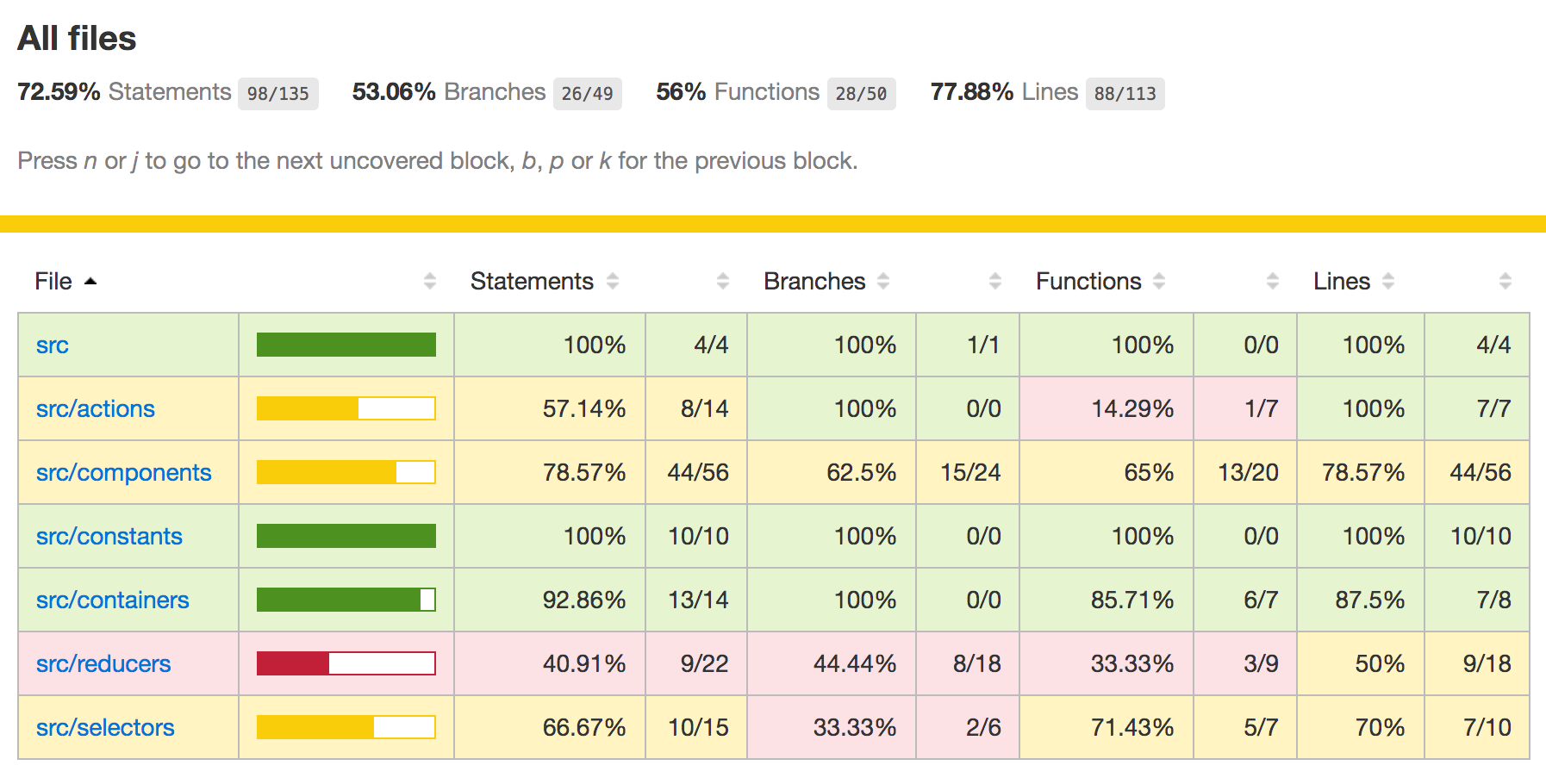1546x784 pixels.
Task: Click sort arrows above the 4/4 statements count column
Action: click(723, 281)
